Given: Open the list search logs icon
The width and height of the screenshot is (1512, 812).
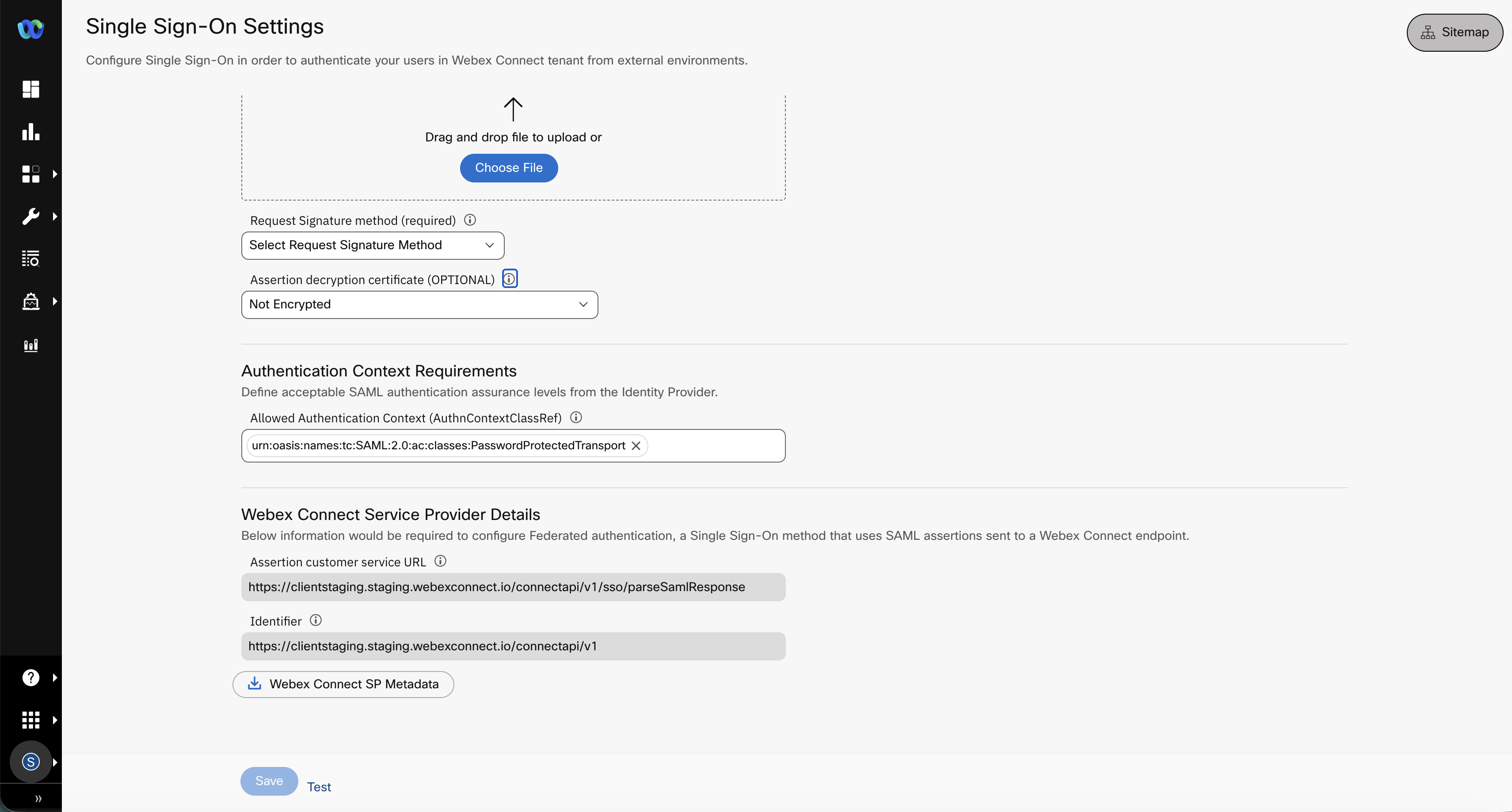Looking at the screenshot, I should [x=30, y=259].
